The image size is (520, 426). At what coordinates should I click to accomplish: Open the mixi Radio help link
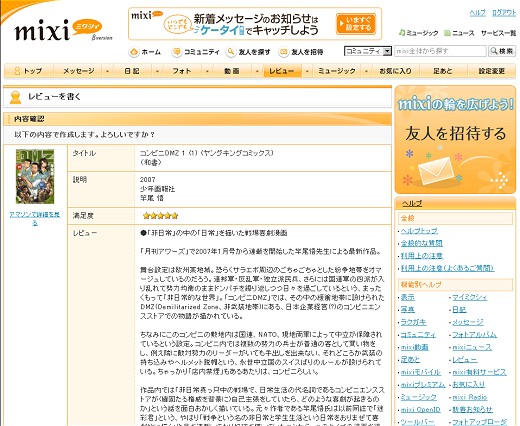tap(469, 397)
